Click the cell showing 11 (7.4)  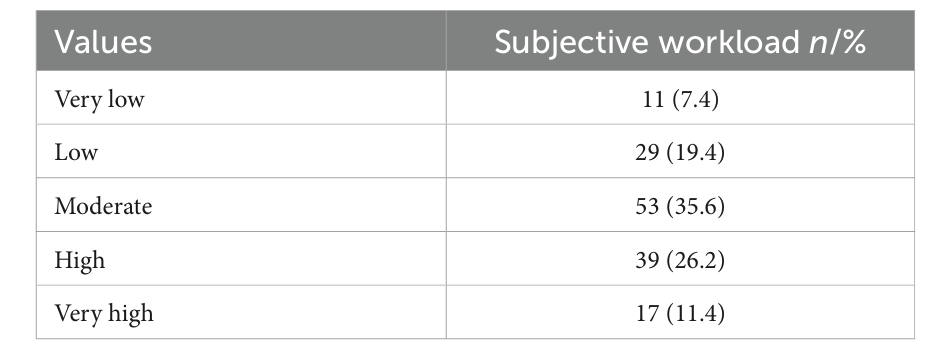[680, 99]
